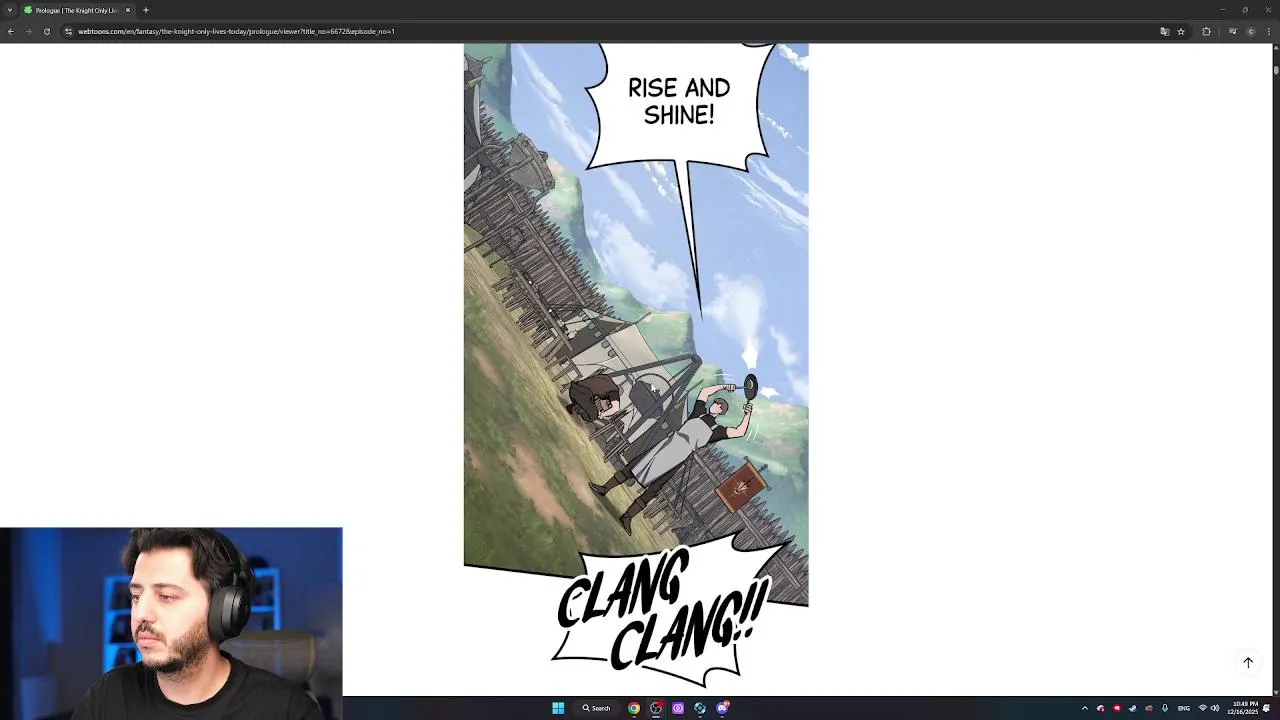Click the page vertical scrollbar thumb
The width and height of the screenshot is (1280, 720).
coord(1276,70)
